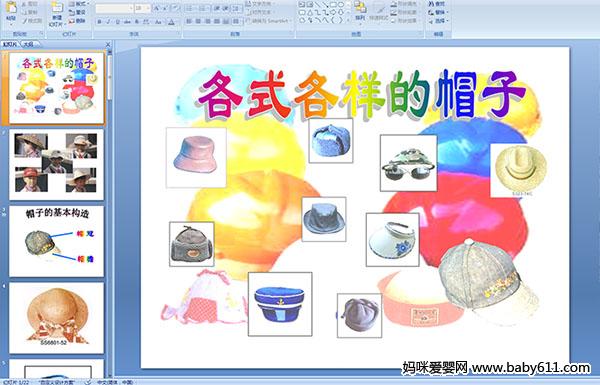Click the Find binoculars icon
Viewport: 600px width, 385px height.
437,4
